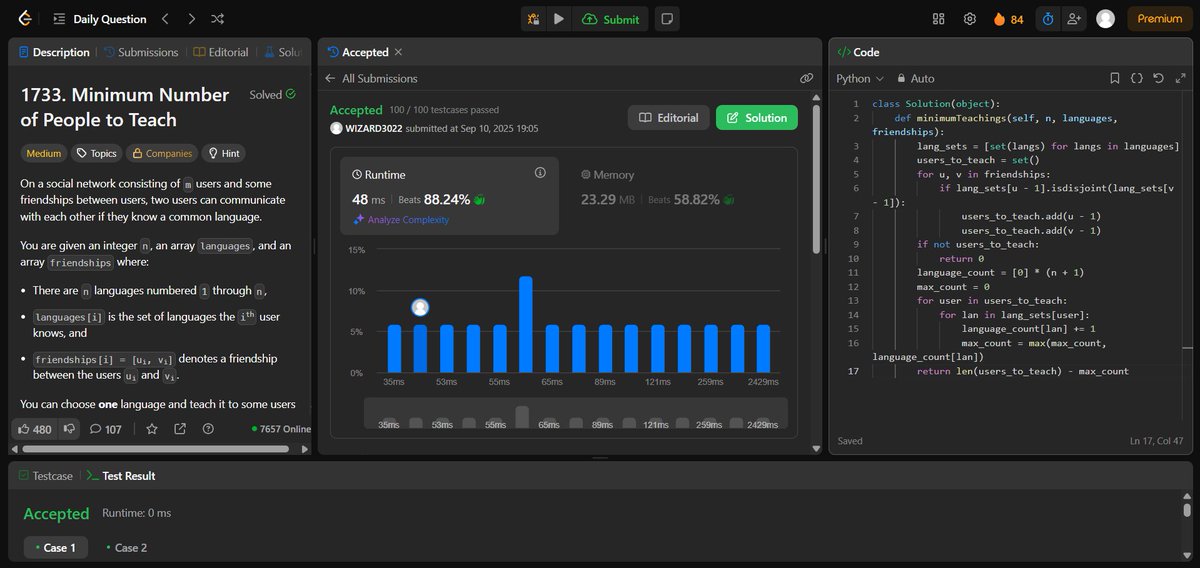
Task: Click the Editorial button in submission panel
Action: click(669, 117)
